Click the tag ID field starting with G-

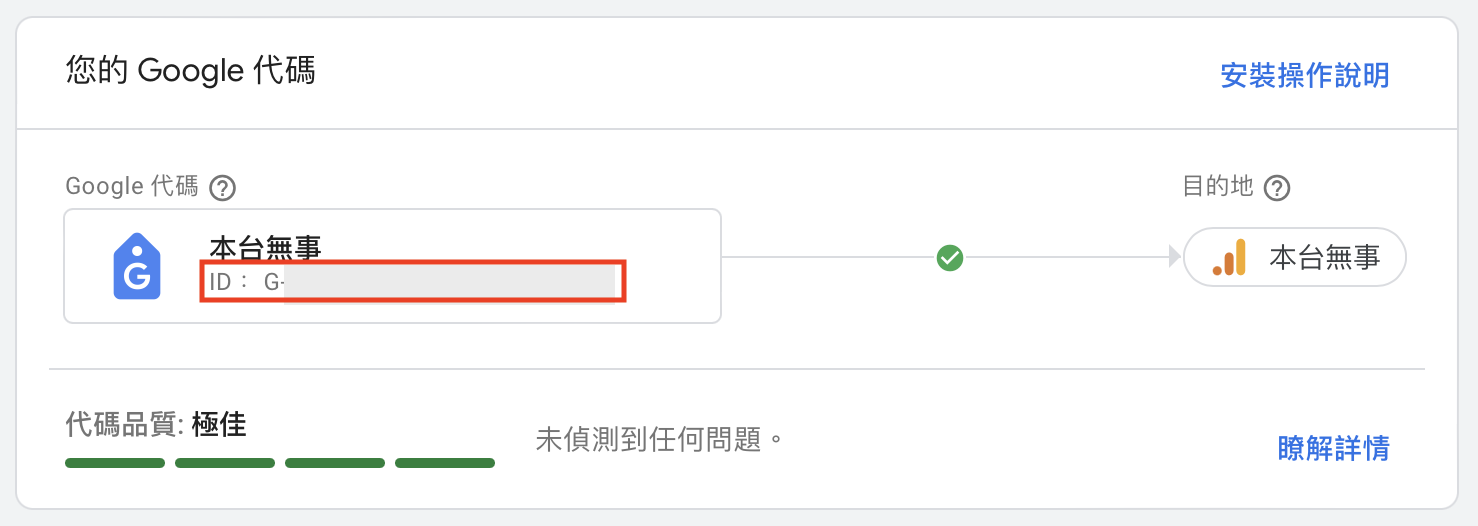[413, 282]
